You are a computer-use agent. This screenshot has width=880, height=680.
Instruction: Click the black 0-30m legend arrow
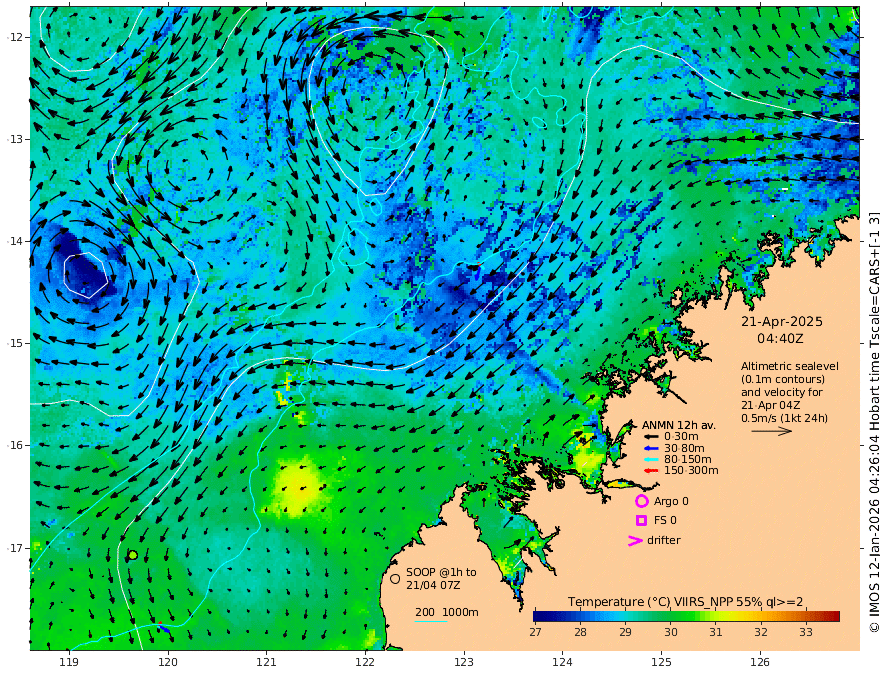point(650,437)
